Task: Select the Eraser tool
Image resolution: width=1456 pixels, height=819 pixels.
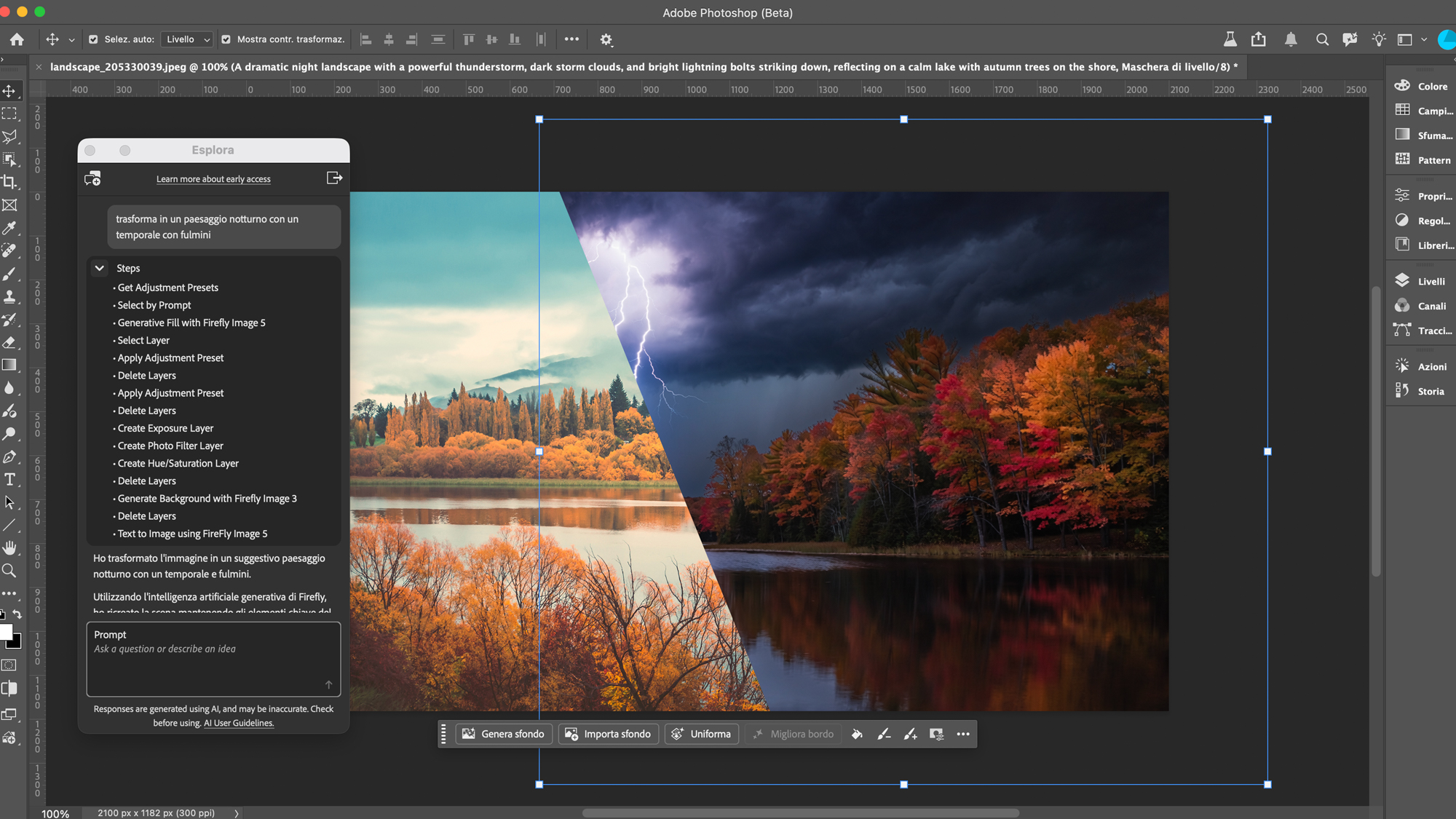Action: coord(9,342)
